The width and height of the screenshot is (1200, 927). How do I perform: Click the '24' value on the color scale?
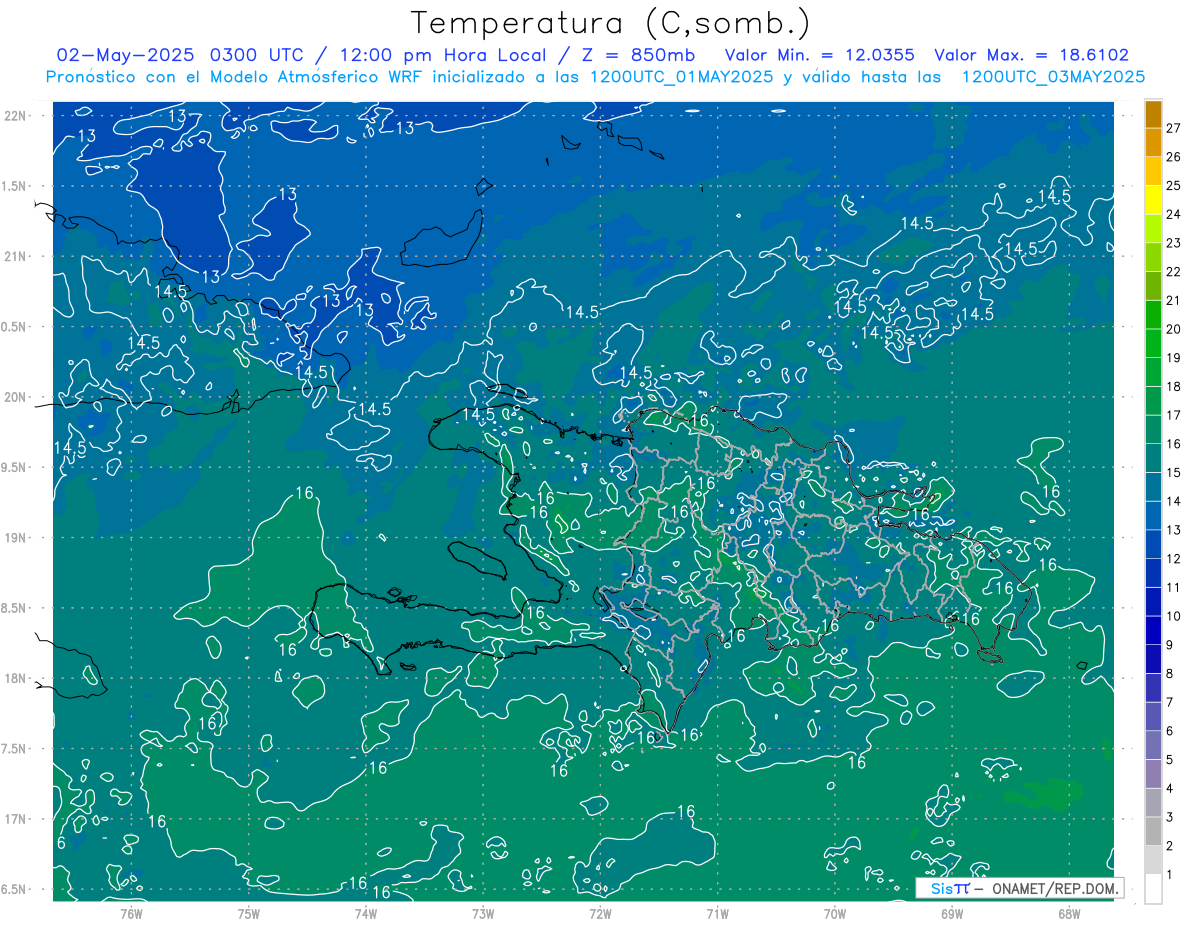coord(1174,214)
